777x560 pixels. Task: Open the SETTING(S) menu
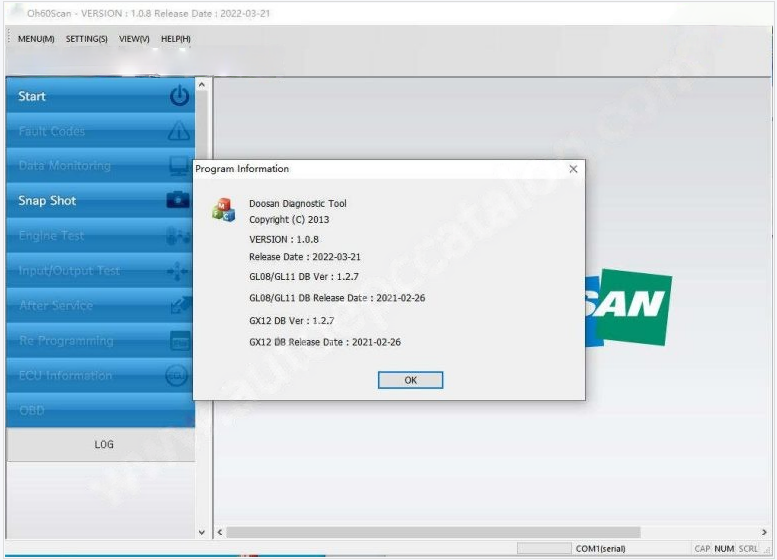(87, 39)
